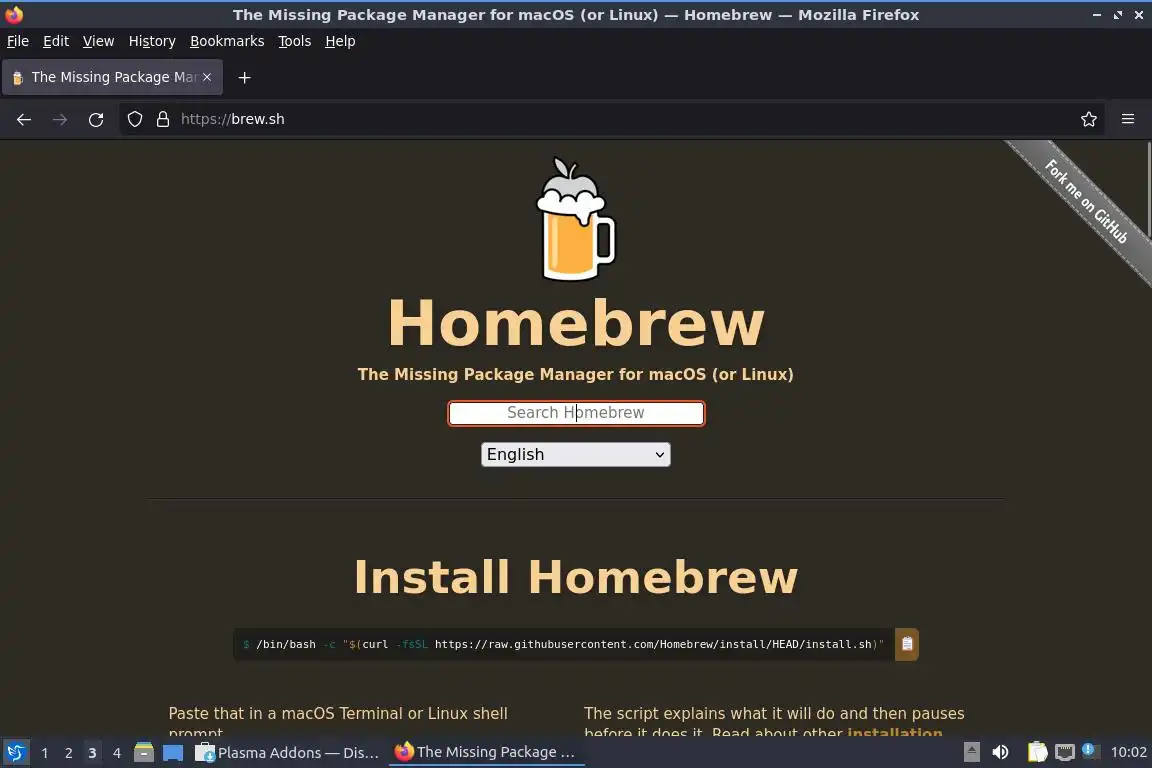Click the network monitor tray icon
Screen dimensions: 1152x768
(1065, 752)
